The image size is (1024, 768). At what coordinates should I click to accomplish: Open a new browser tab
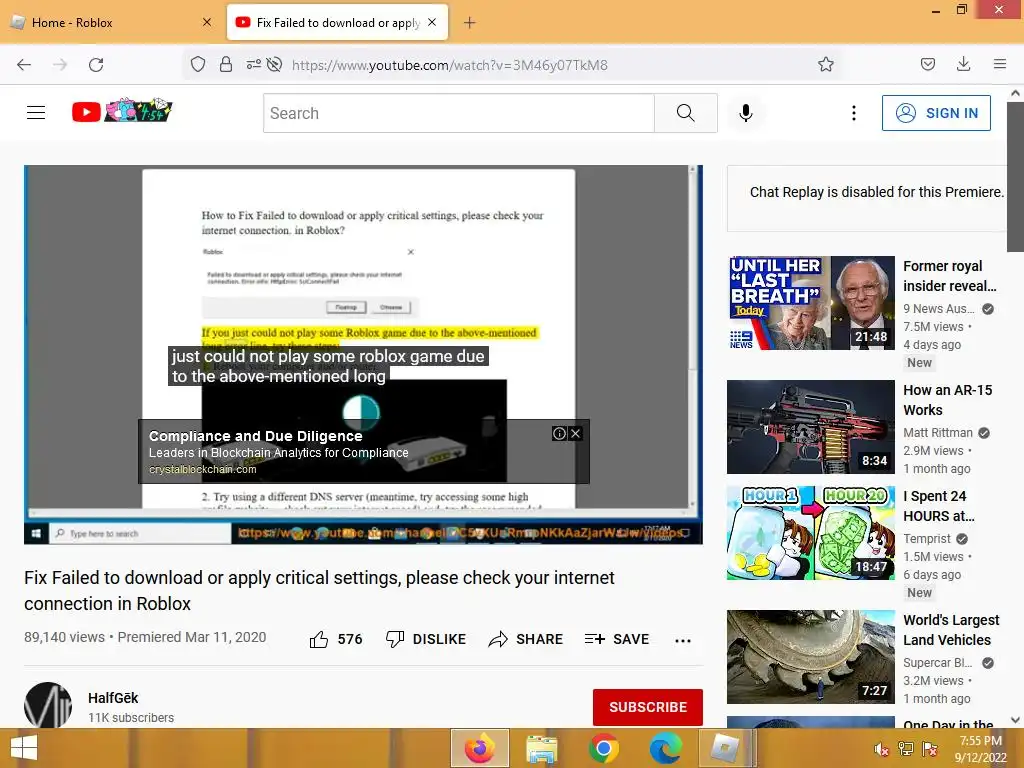tap(470, 23)
